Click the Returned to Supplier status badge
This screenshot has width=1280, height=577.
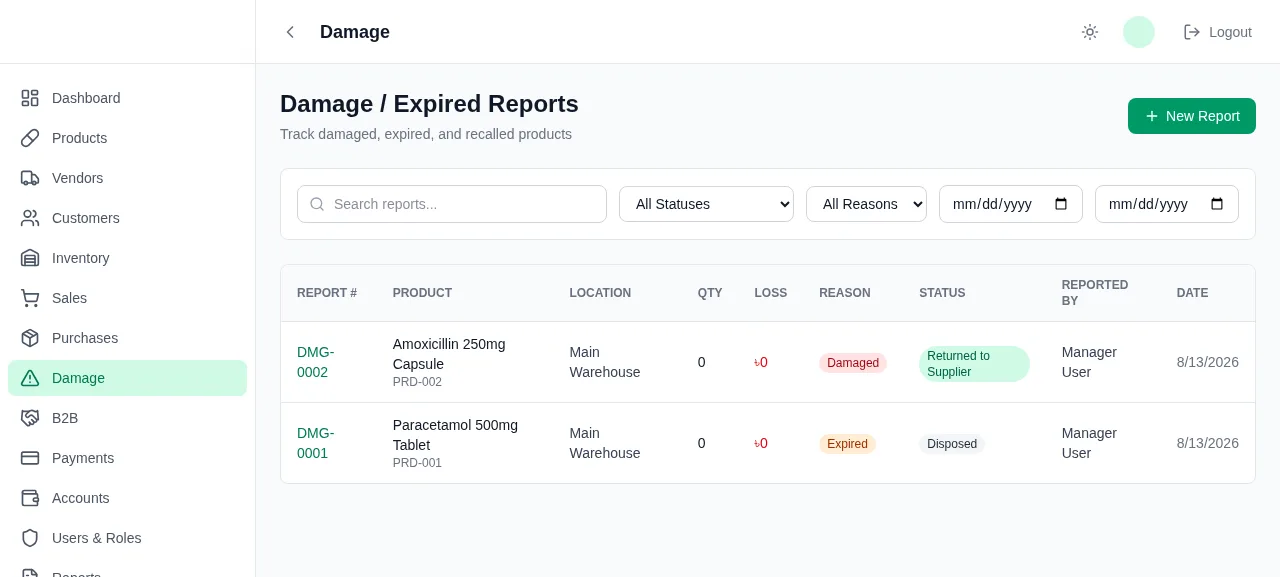pos(974,364)
